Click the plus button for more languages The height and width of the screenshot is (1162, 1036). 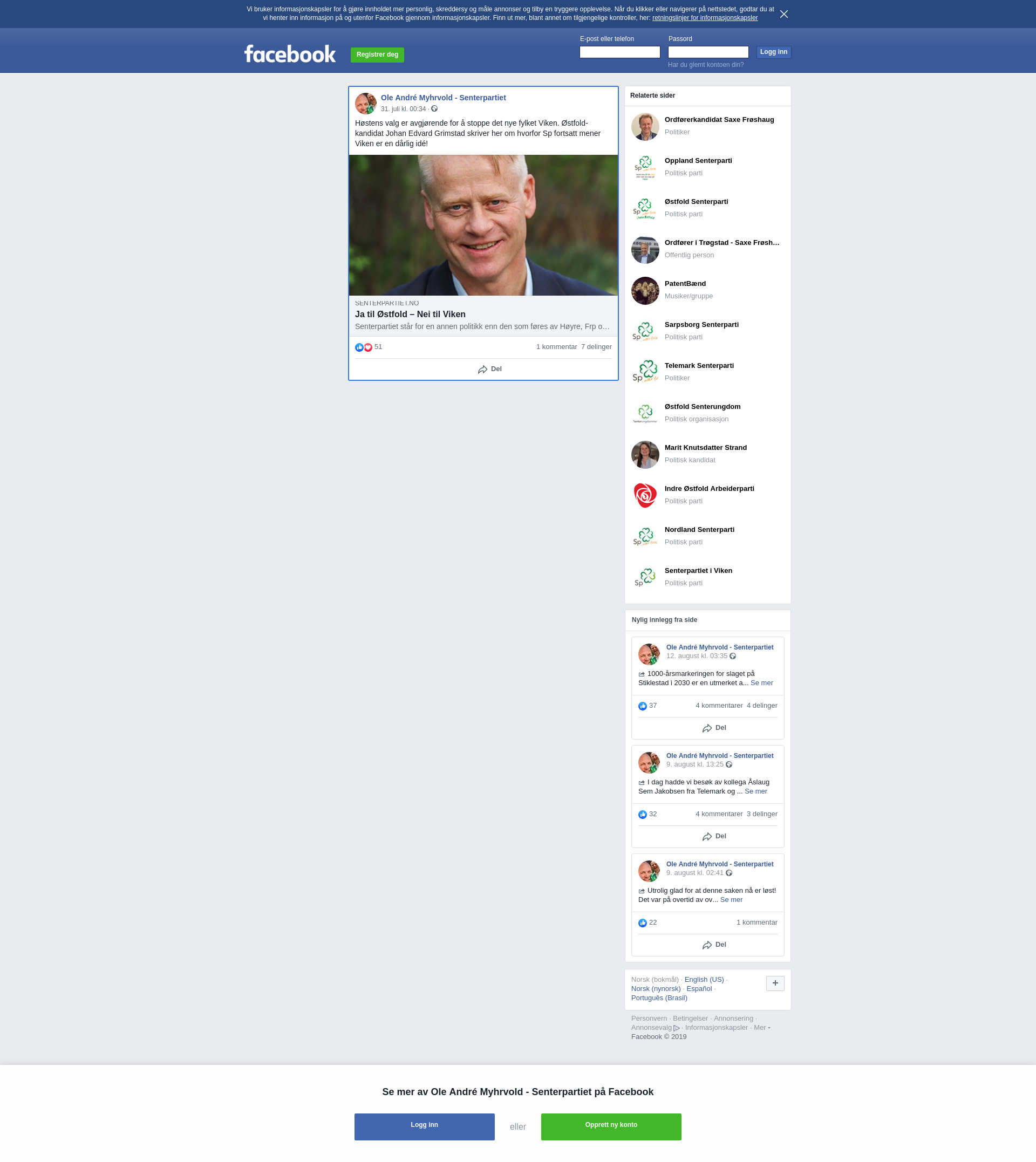[775, 983]
